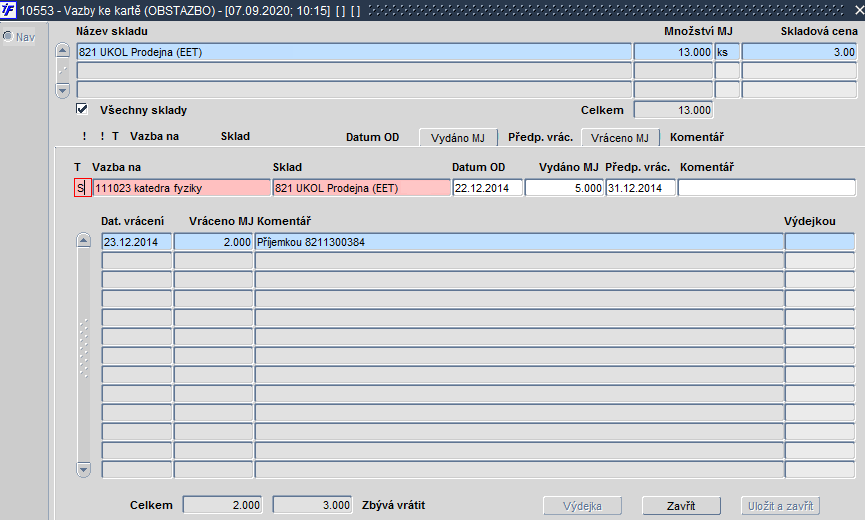Click the red Sklad field 821 UKOL Prodejna
The height and width of the screenshot is (520, 865).
pyautogui.click(x=361, y=188)
